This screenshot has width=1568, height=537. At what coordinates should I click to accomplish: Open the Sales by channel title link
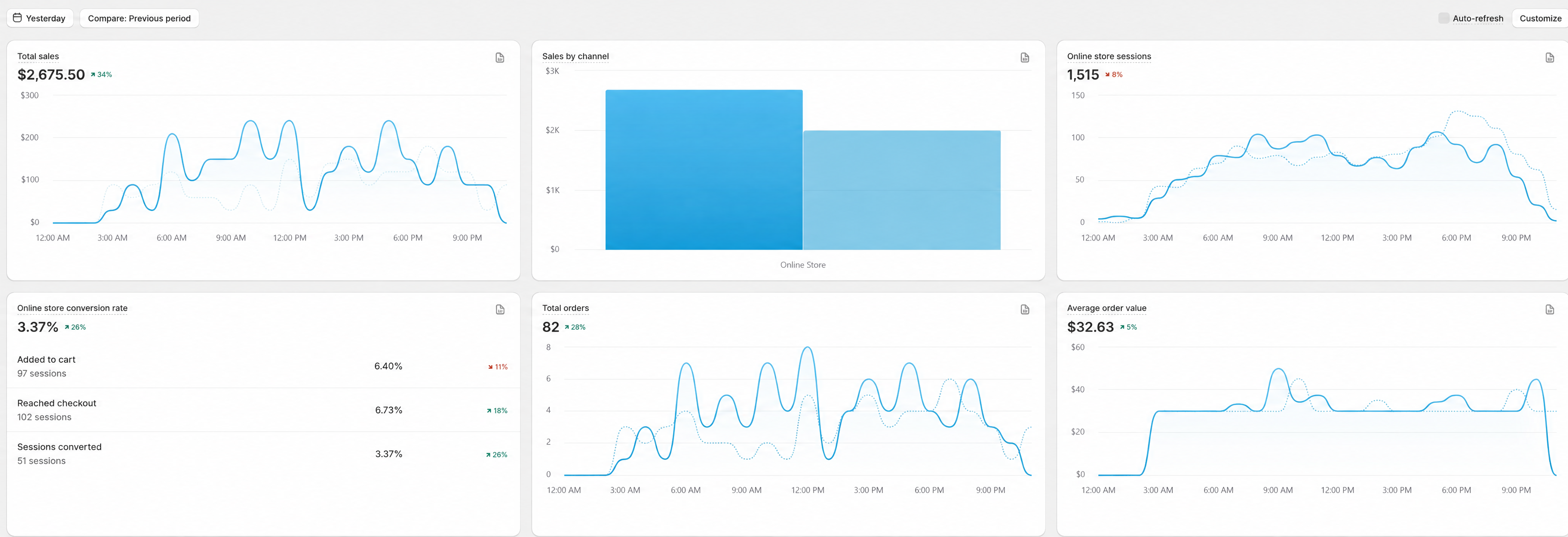coord(575,56)
